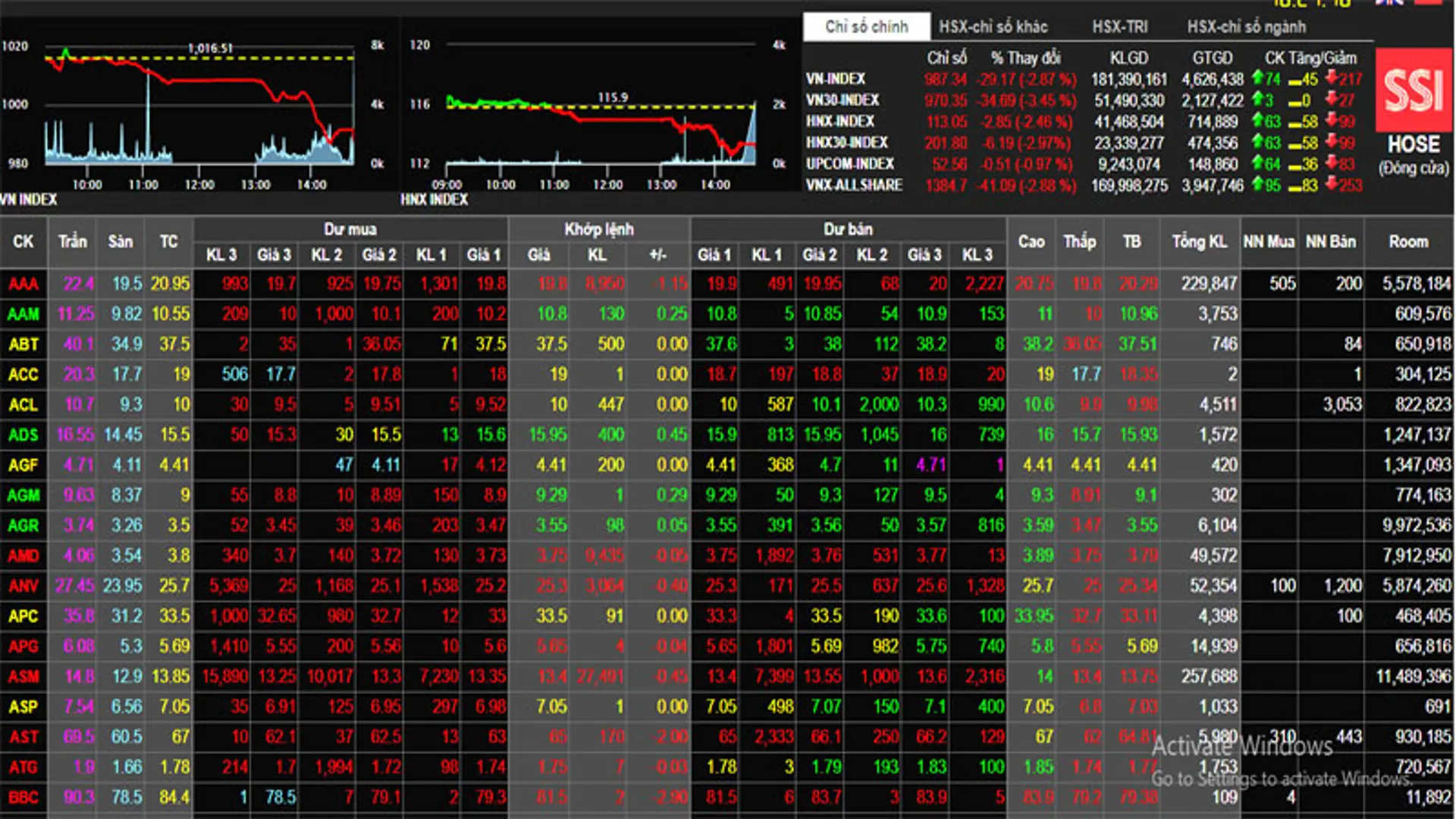This screenshot has width=1456, height=819.
Task: Open ticker APC
Action: coord(24,617)
